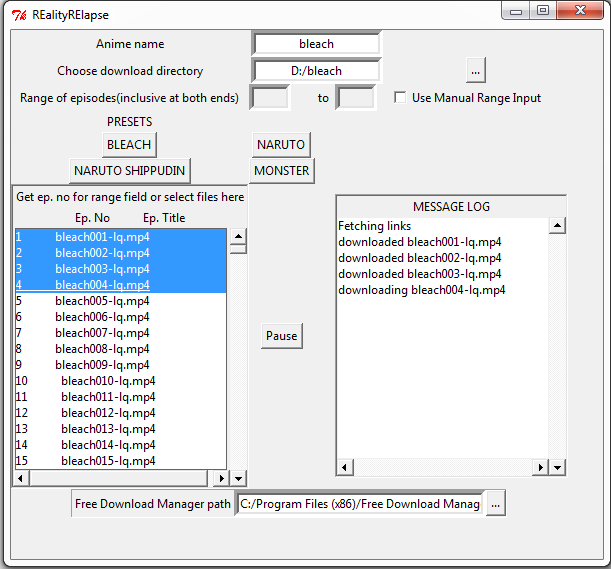The height and width of the screenshot is (569, 611).
Task: Select bleach013-lq.mp4 in episode list
Action: tap(121, 429)
